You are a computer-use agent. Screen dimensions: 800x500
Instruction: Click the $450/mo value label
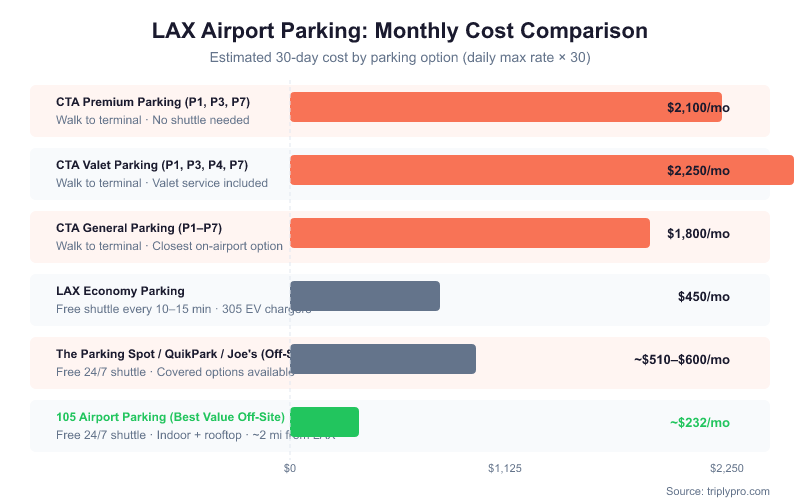(704, 297)
